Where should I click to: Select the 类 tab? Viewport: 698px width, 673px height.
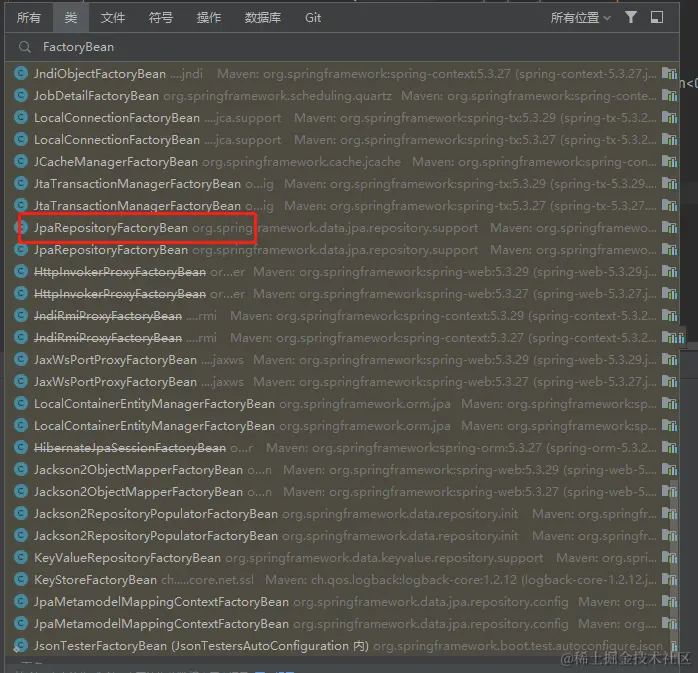pyautogui.click(x=71, y=18)
